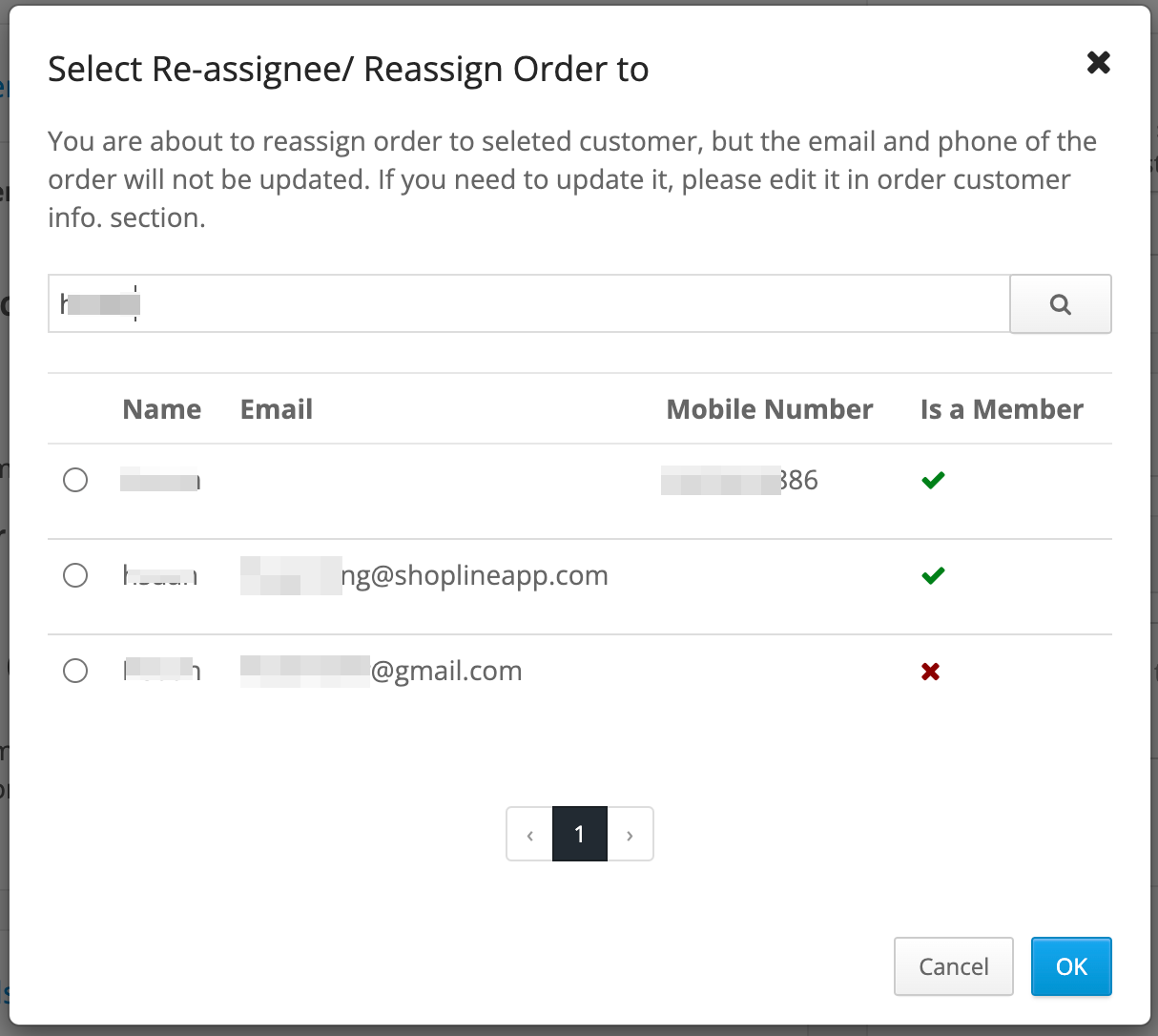Close the reassign order dialog

[1099, 63]
